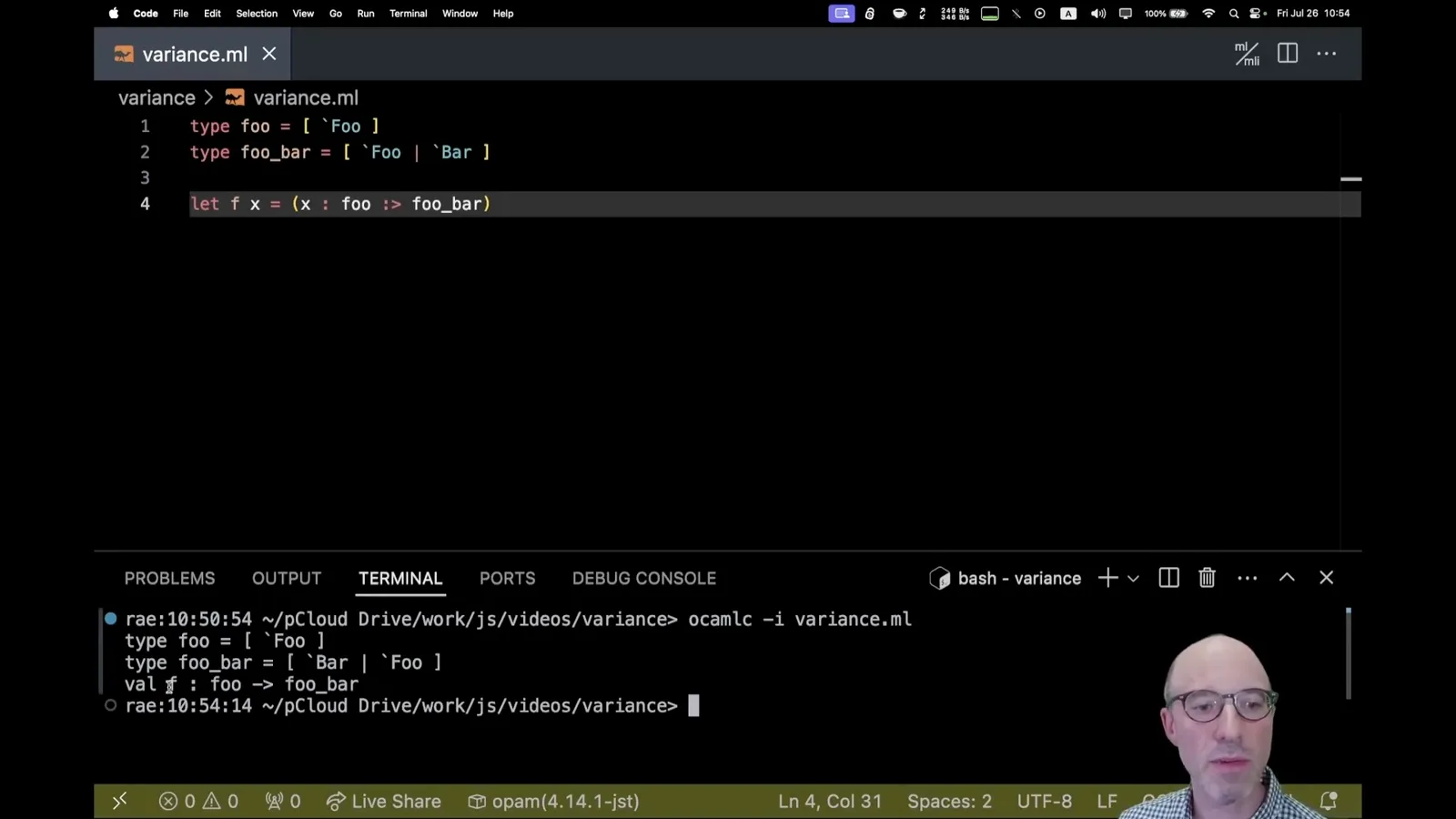Viewport: 1456px width, 819px height.
Task: Click the forwarded ports status item
Action: tap(283, 801)
